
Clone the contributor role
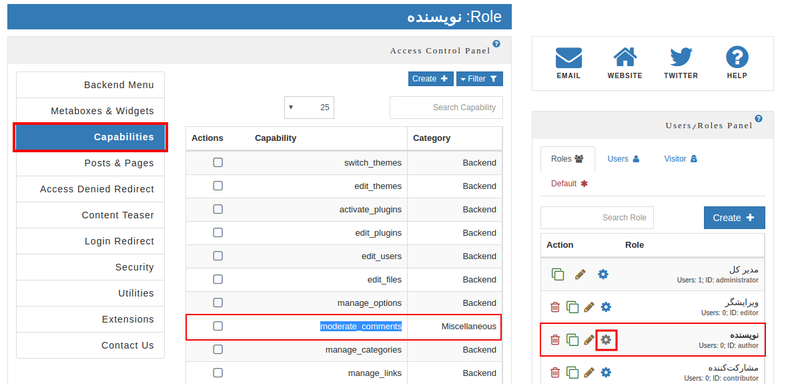(572, 372)
